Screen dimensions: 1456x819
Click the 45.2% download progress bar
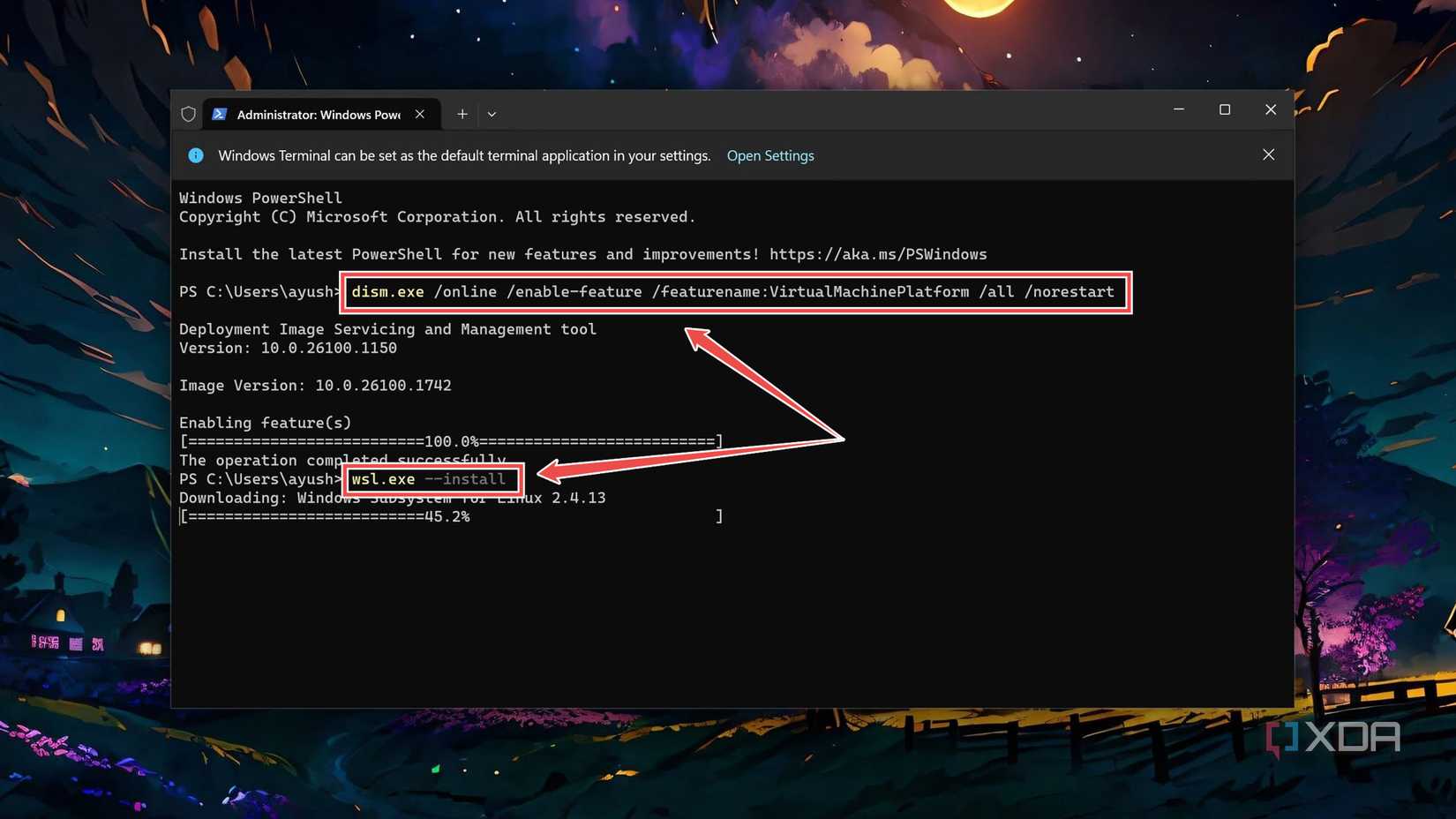pyautogui.click(x=450, y=516)
